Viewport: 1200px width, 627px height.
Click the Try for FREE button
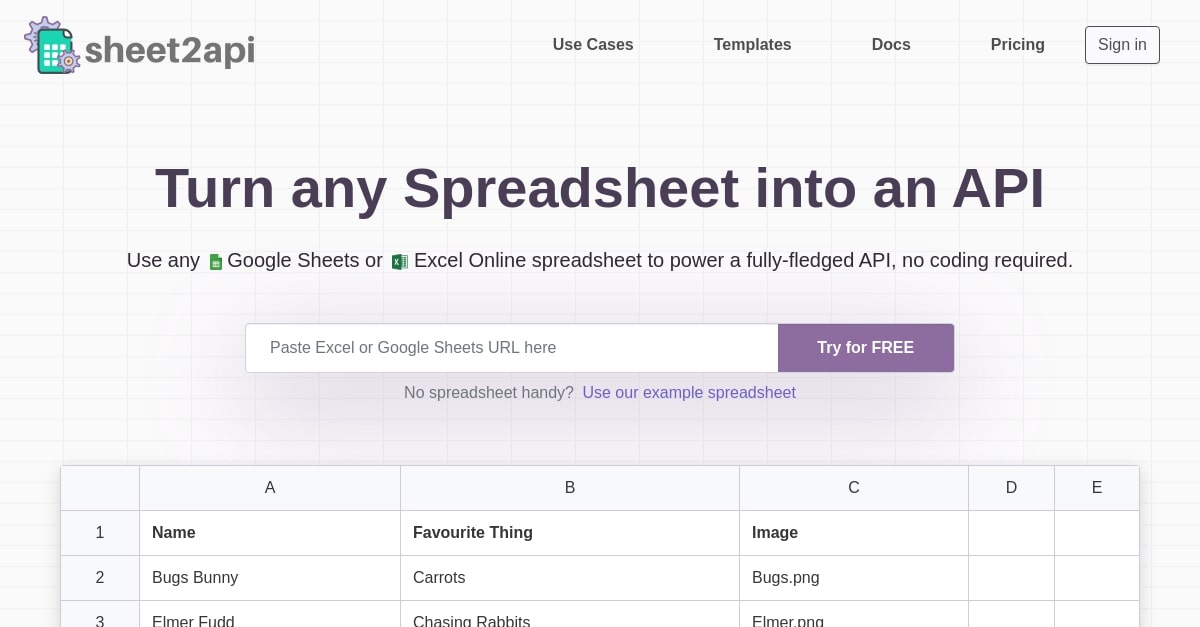click(866, 348)
